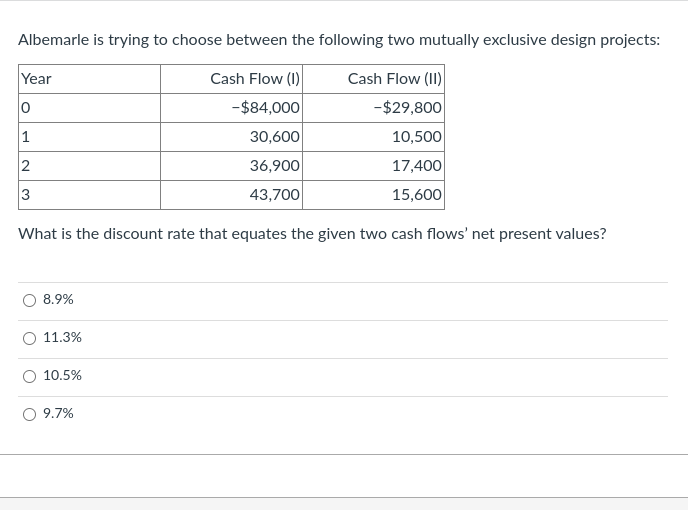Click the 11.3% answer label text
Screen dimensions: 688x510
point(62,338)
